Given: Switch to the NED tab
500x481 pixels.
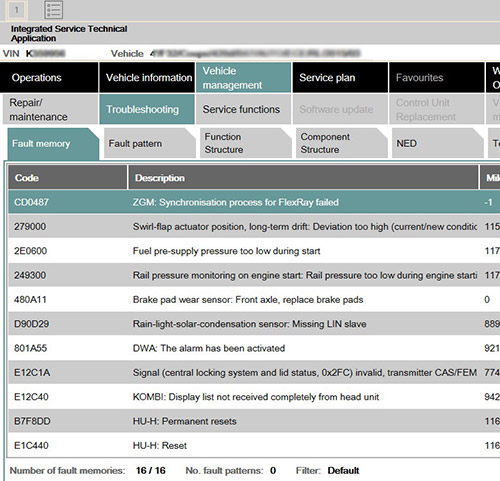Looking at the screenshot, I should 438,144.
